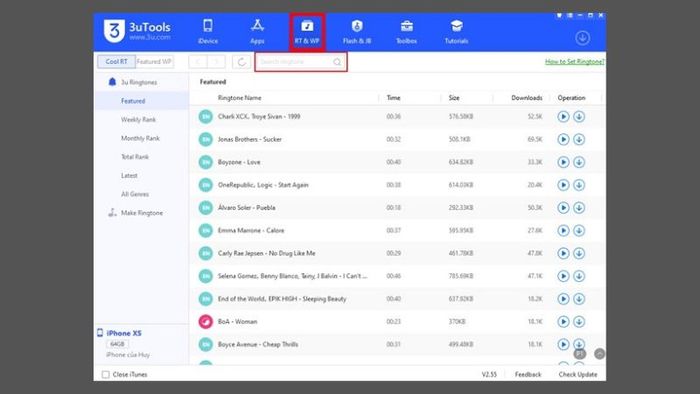Play Emma Marrone - Calore
Viewport: 700px width, 394px height.
pos(563,230)
